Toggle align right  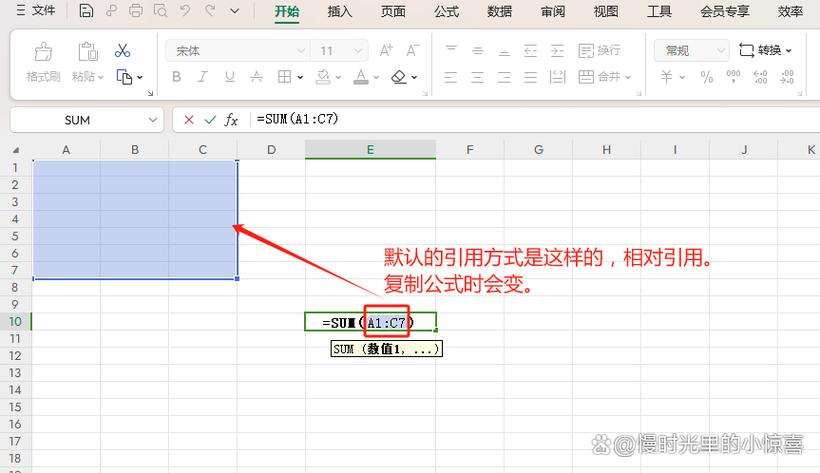(504, 77)
